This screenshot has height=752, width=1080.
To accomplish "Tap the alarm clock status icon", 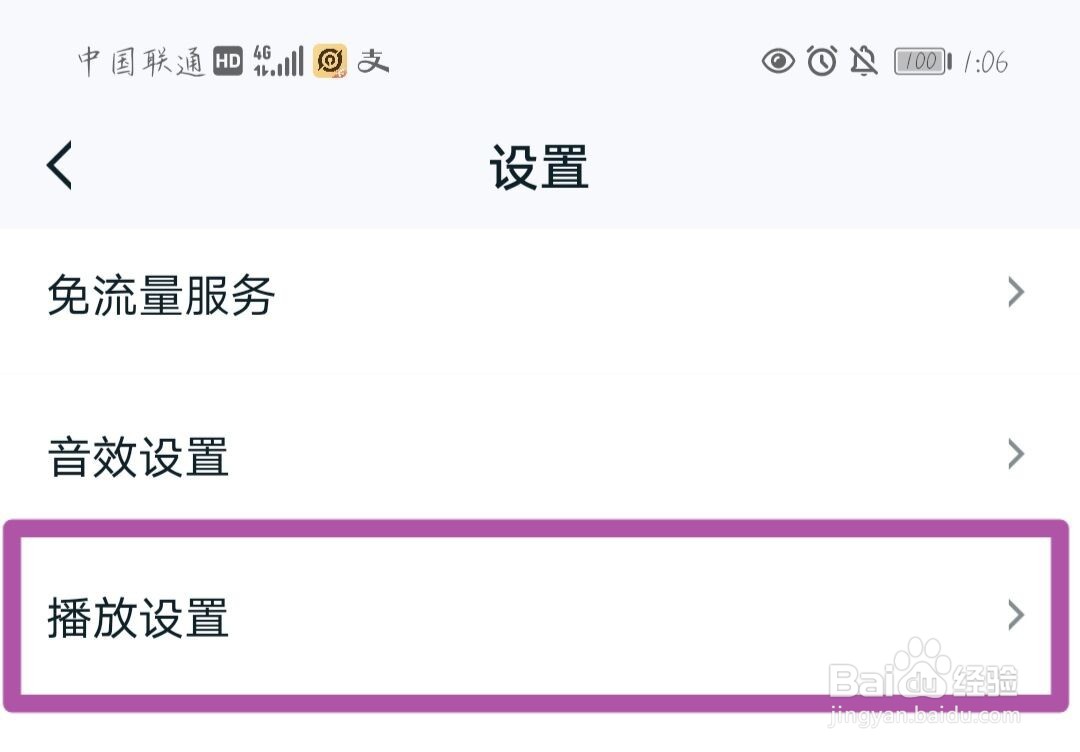I will [822, 62].
